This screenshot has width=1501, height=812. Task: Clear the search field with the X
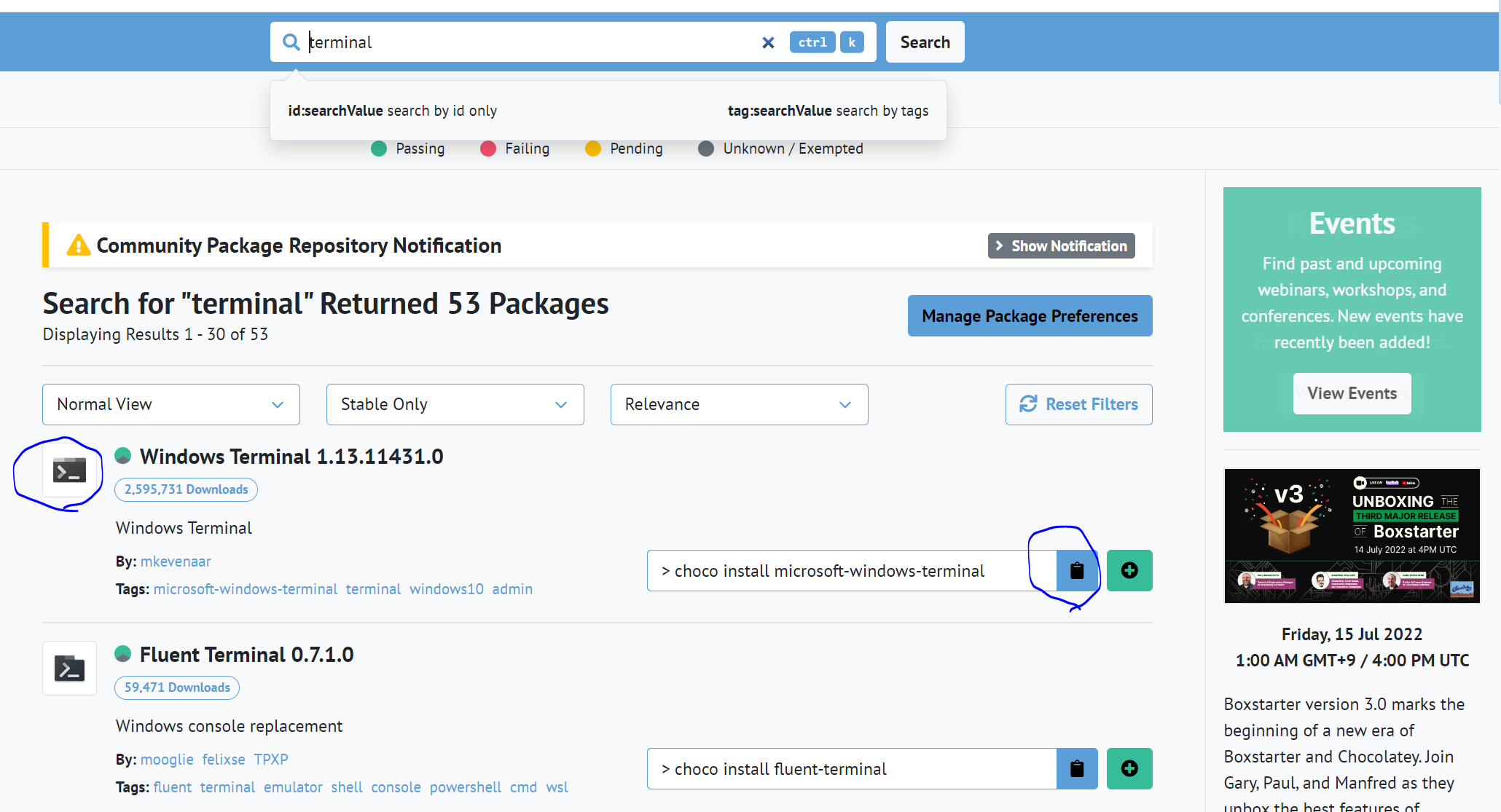tap(768, 43)
